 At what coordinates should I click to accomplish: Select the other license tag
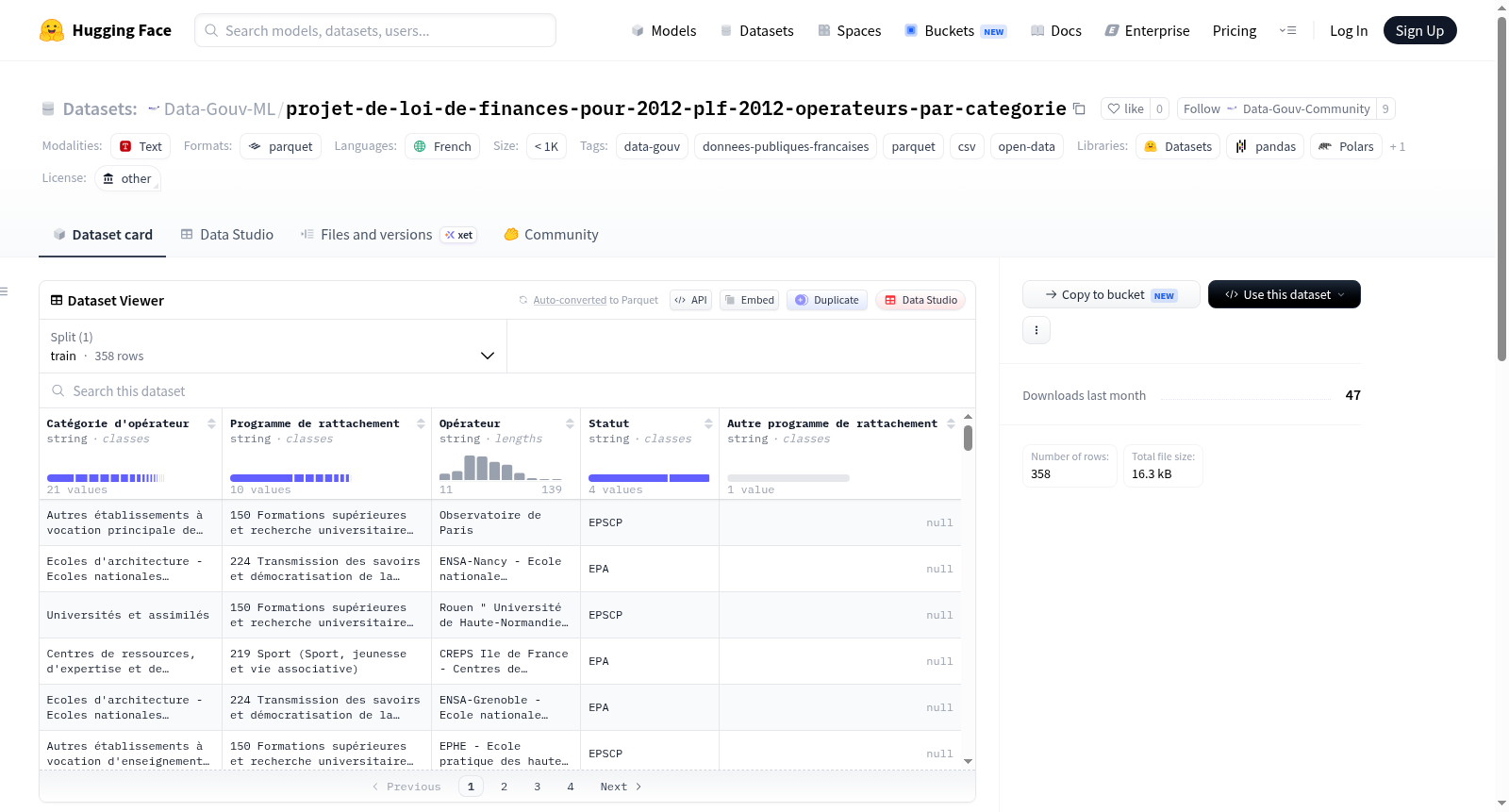point(127,178)
